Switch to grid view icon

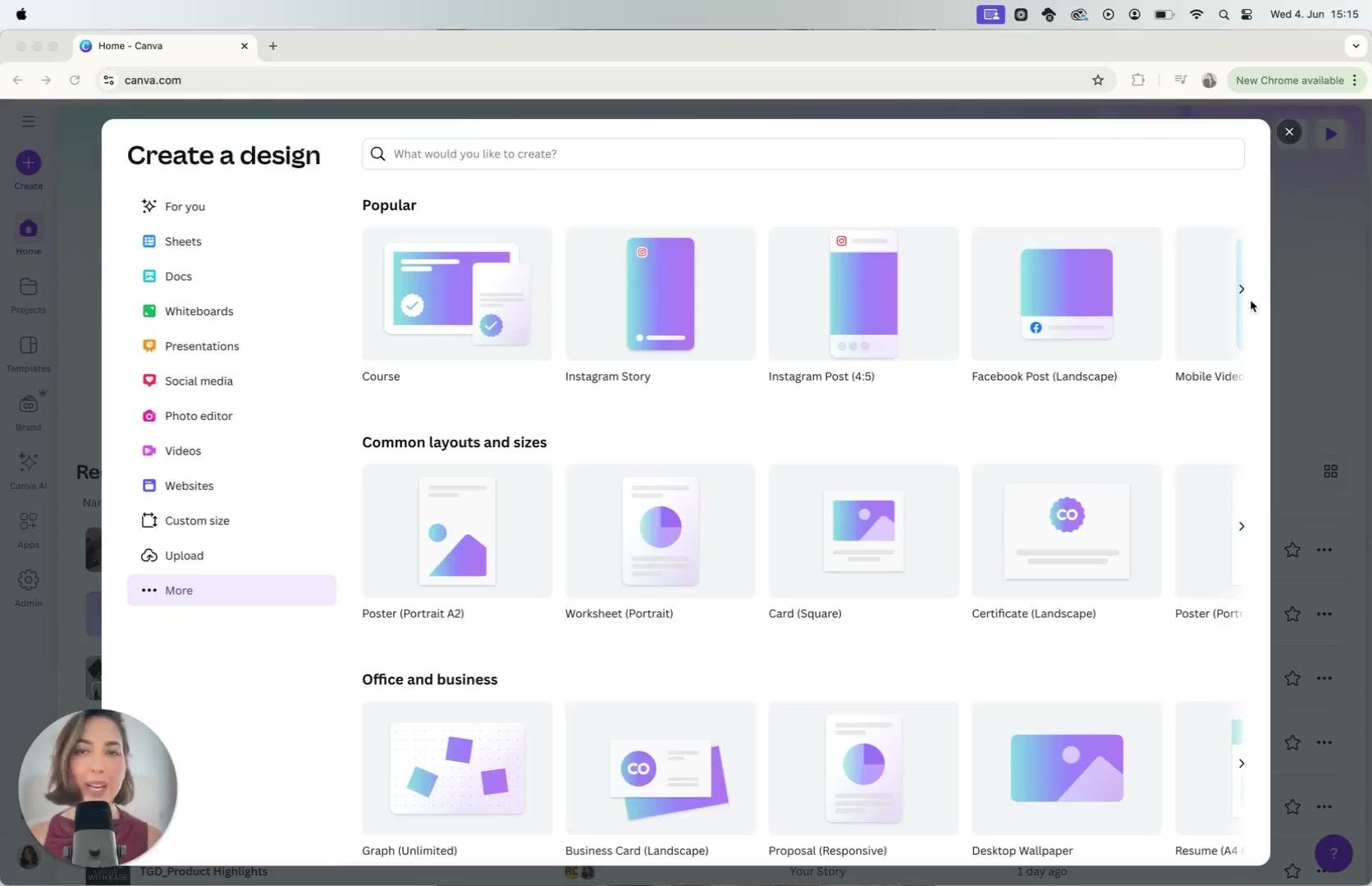tap(1331, 471)
